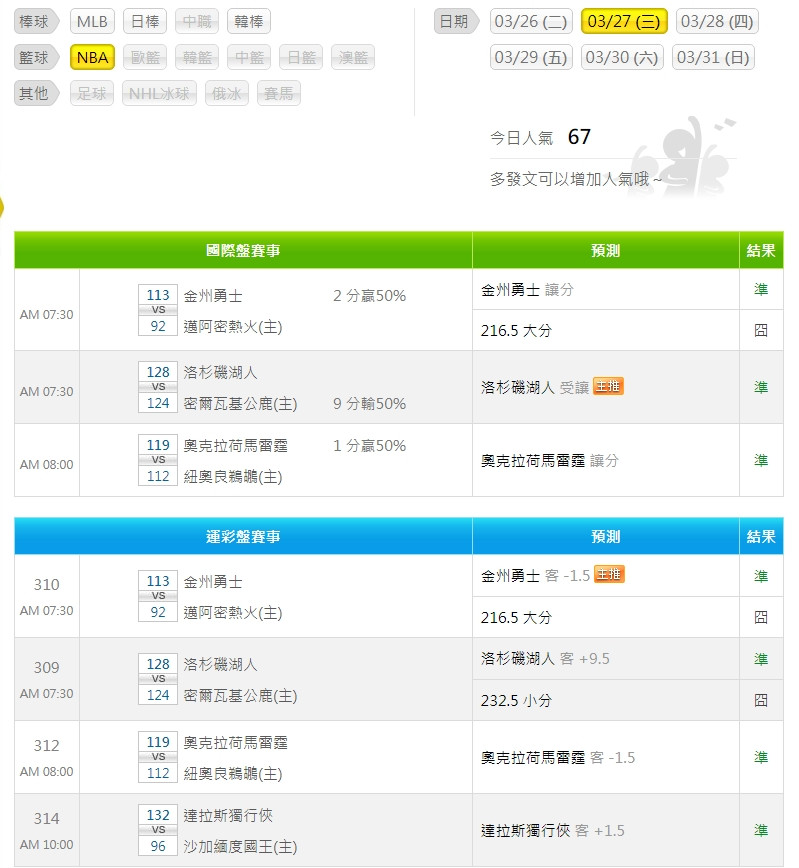Click the 韓籃 filter button

click(197, 58)
